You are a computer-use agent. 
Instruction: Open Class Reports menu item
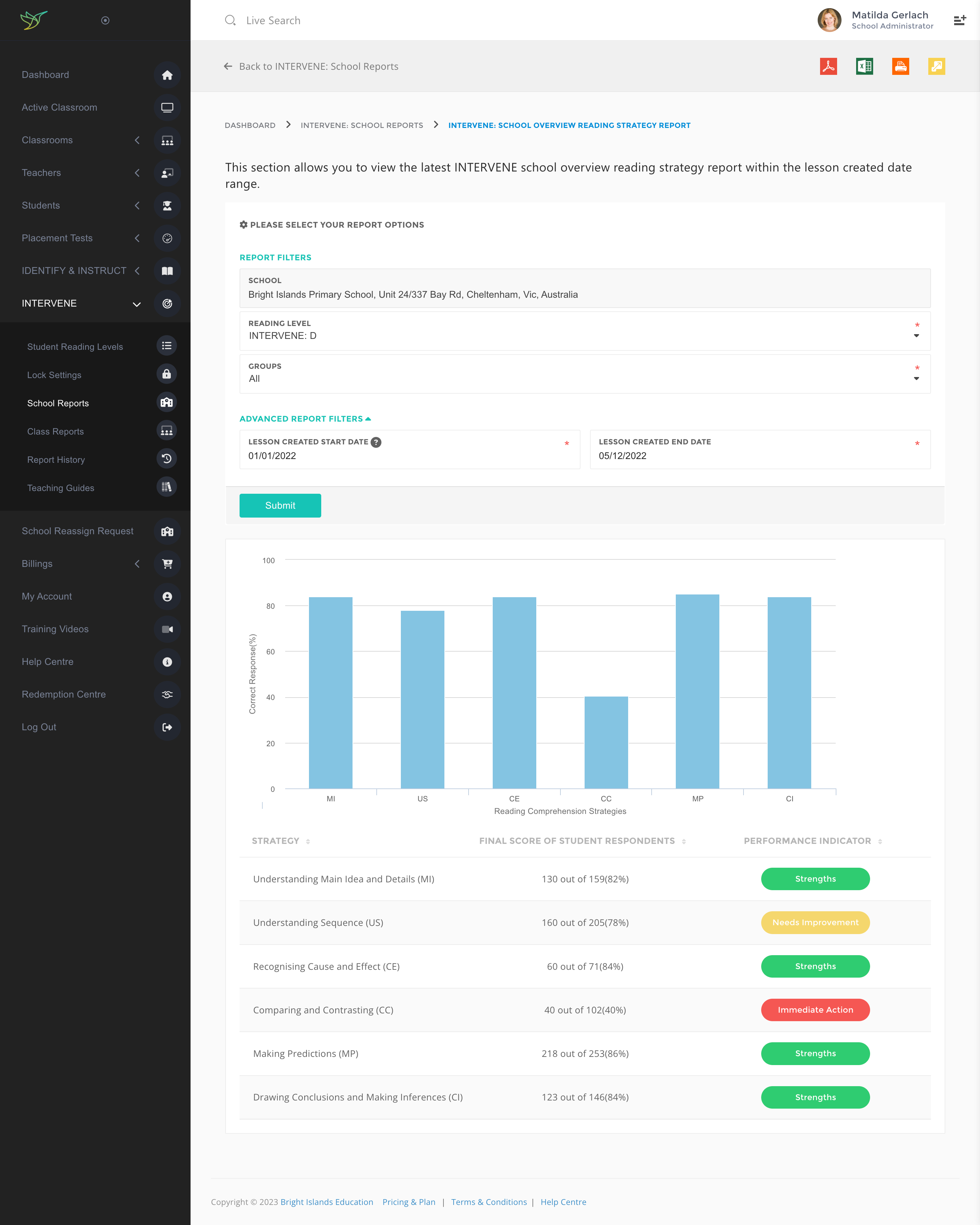56,431
